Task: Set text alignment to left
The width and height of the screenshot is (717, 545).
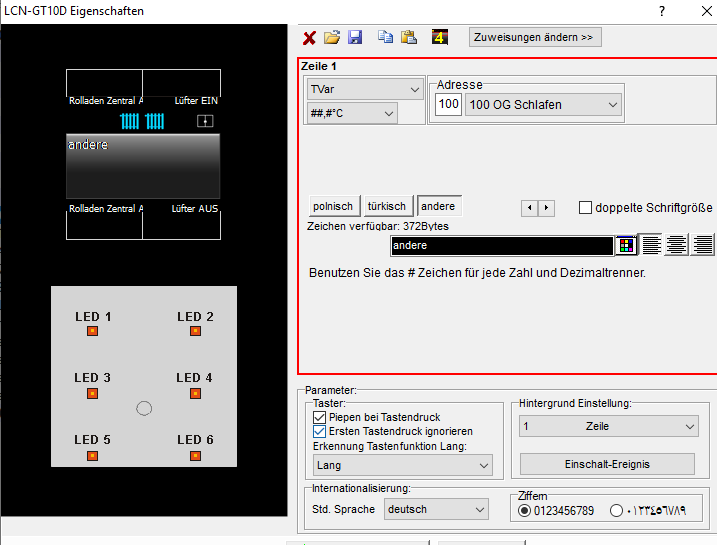Action: (652, 245)
